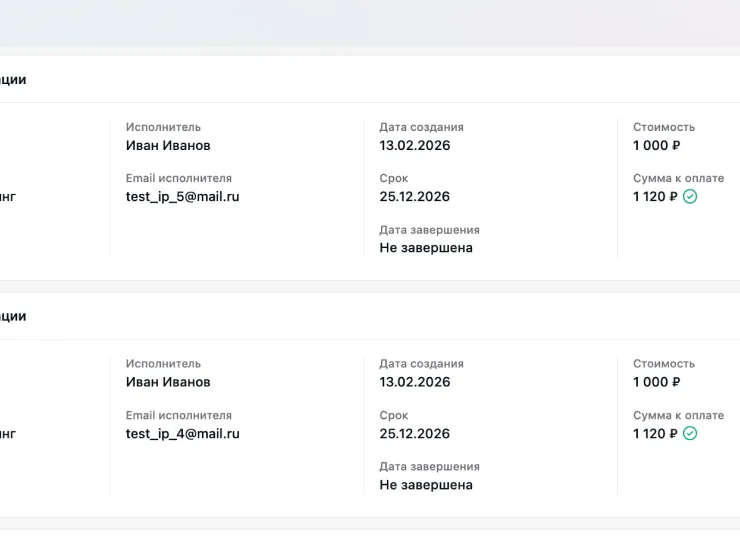Click the 1 000 ₽ cost in the test_ip_4 card
740x536 pixels.
tap(656, 382)
